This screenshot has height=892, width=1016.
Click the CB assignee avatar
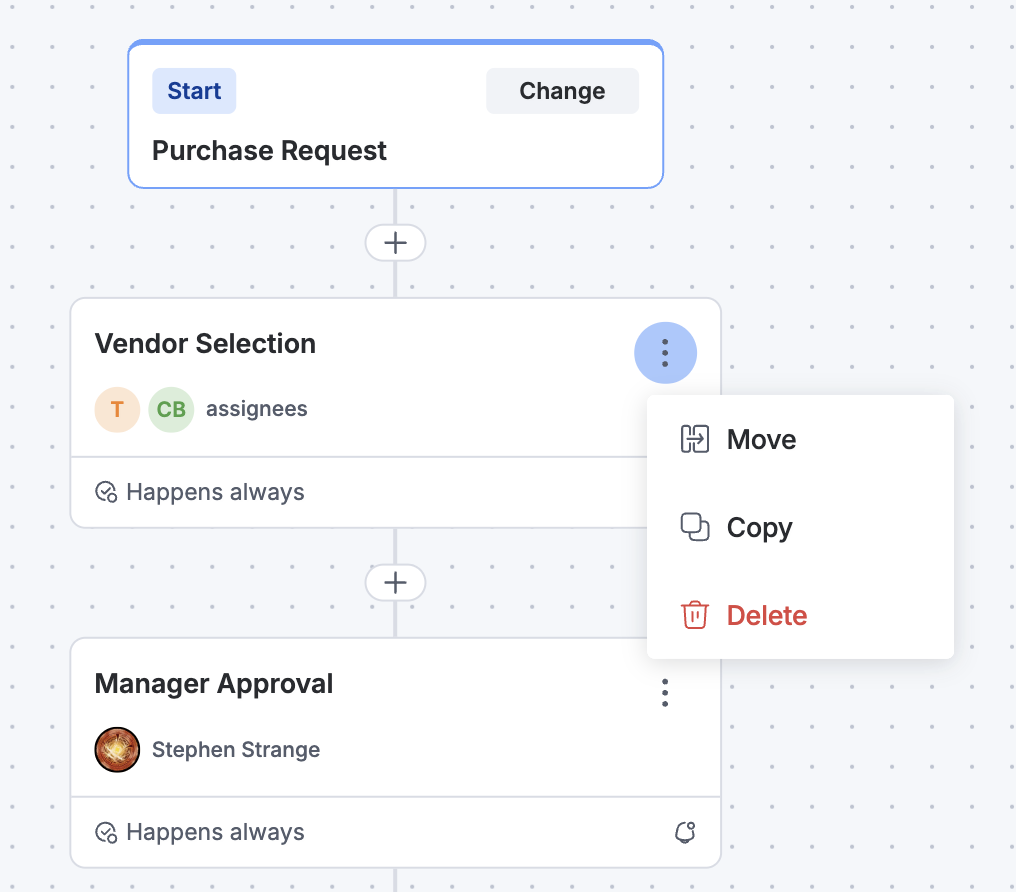(x=171, y=409)
